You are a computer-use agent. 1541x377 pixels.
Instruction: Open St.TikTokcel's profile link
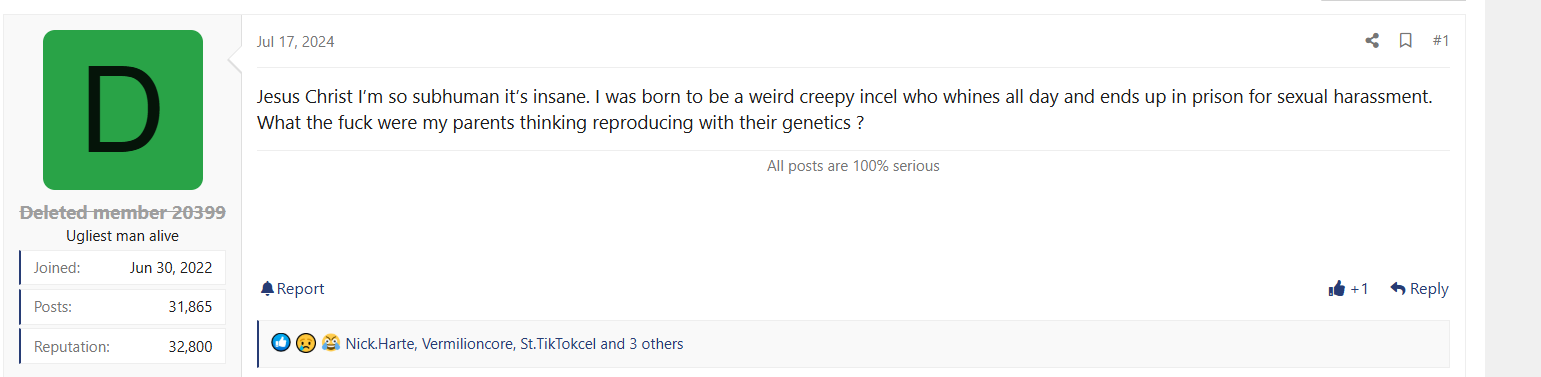coord(557,344)
